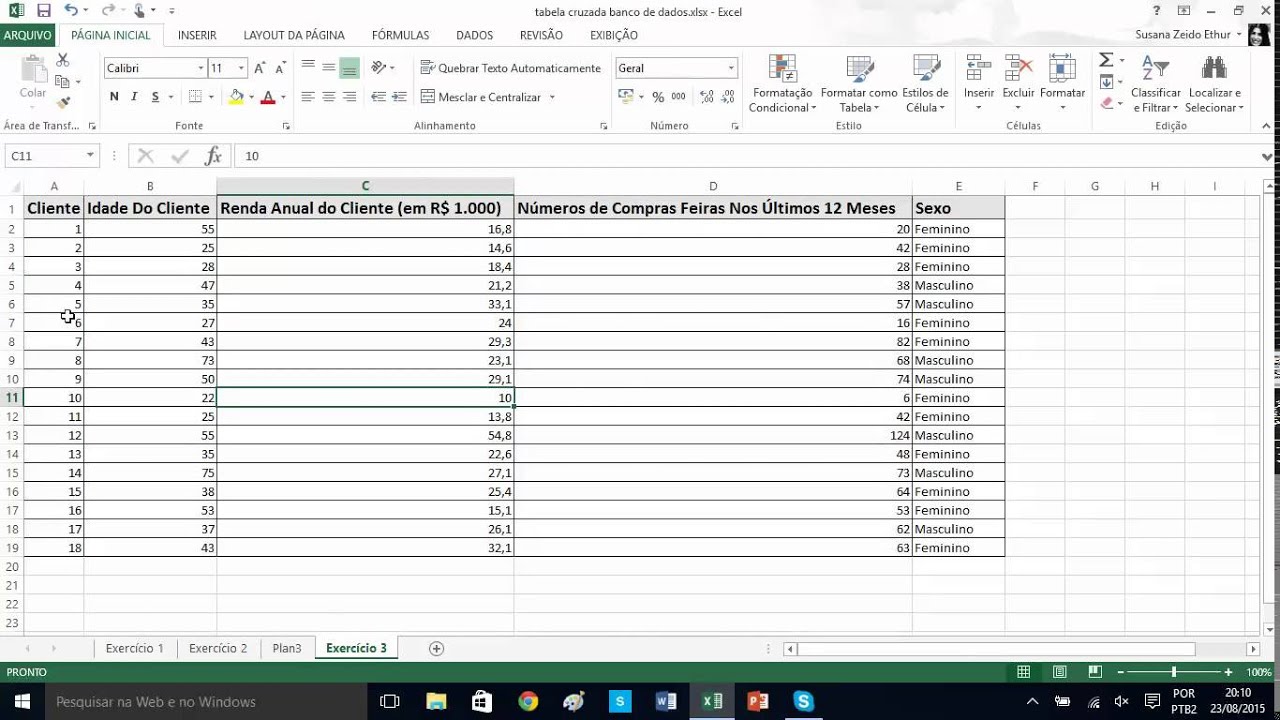Click the Windows Start button
The height and width of the screenshot is (720, 1280).
pyautogui.click(x=22, y=701)
